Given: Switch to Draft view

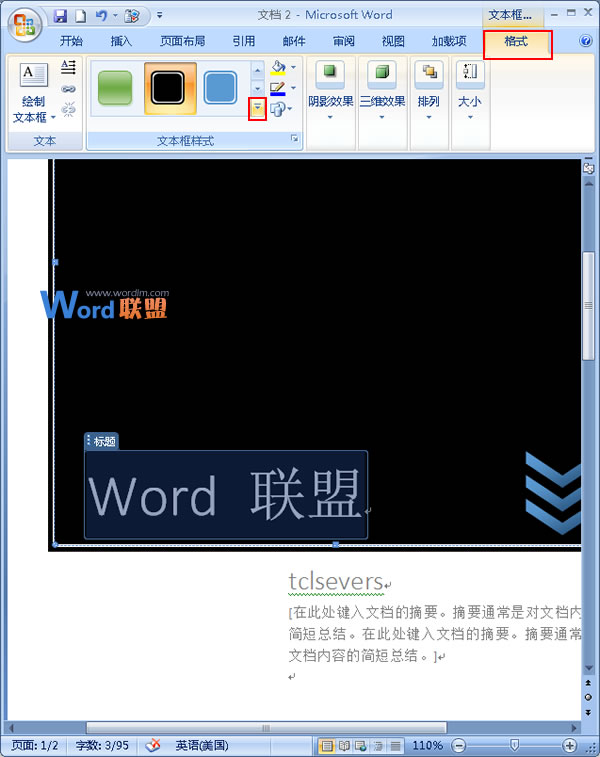Looking at the screenshot, I should coord(395,746).
